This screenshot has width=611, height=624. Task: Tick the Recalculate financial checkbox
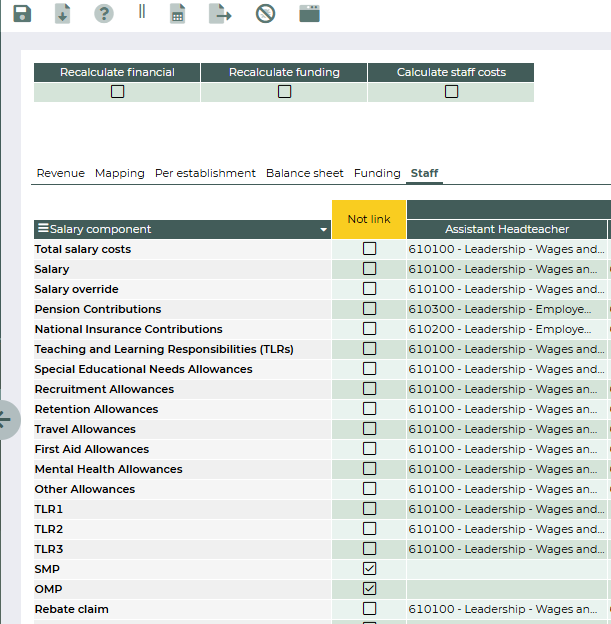pos(117,91)
